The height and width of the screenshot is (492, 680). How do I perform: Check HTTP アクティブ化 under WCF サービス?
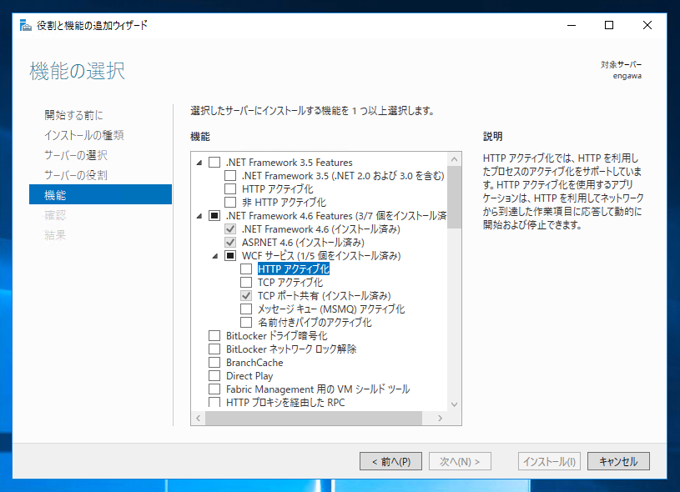(x=246, y=269)
